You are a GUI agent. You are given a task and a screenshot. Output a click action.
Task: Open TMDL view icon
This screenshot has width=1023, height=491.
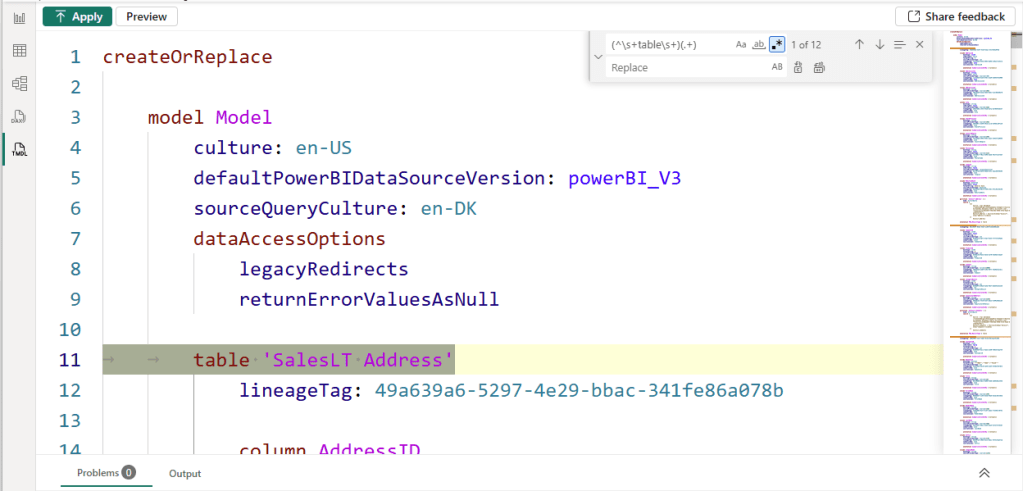tap(19, 149)
